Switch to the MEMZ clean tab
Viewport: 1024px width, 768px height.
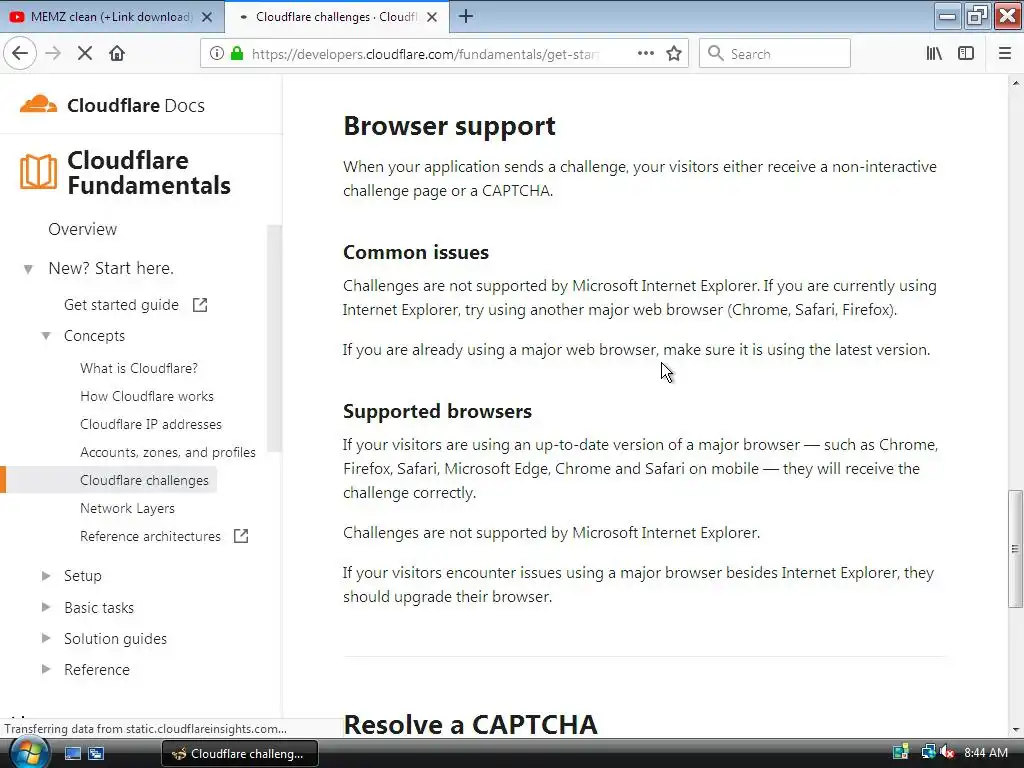tap(111, 17)
